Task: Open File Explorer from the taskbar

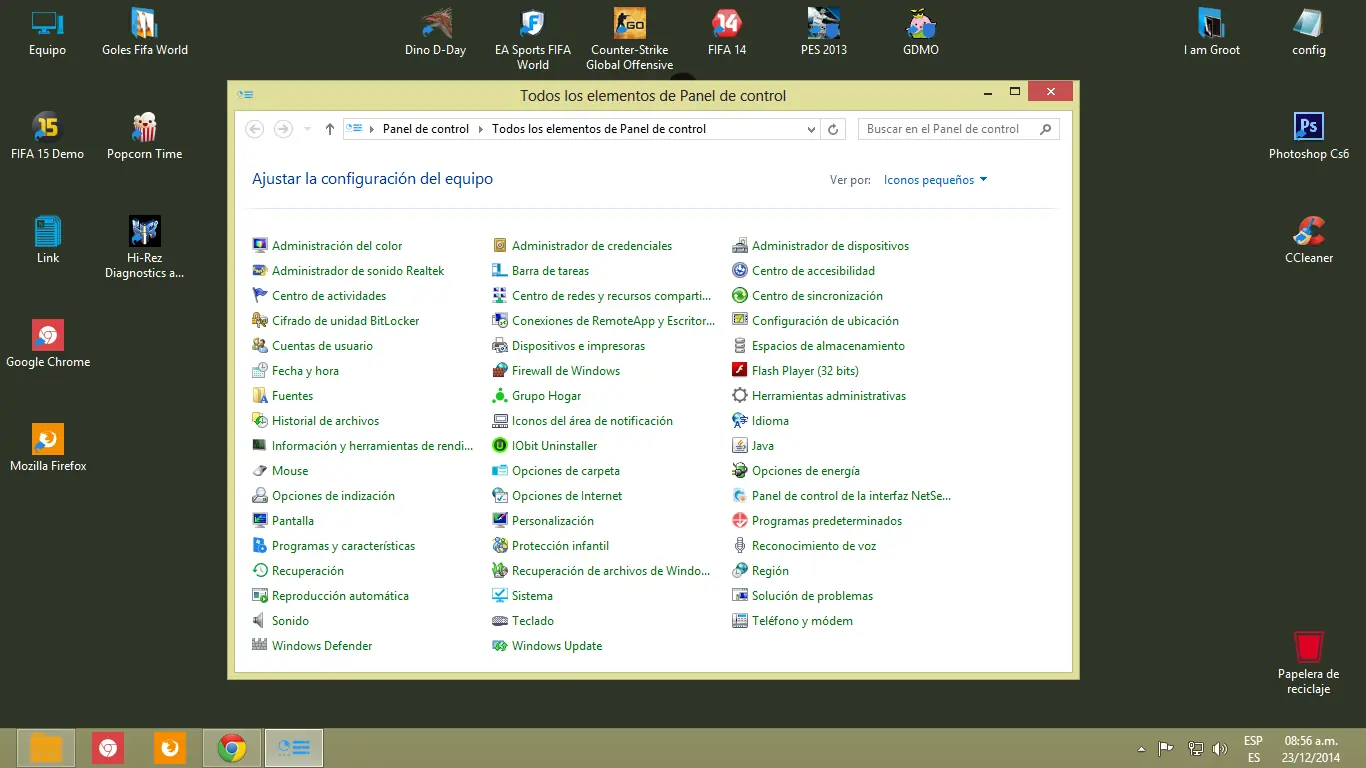Action: coord(46,748)
